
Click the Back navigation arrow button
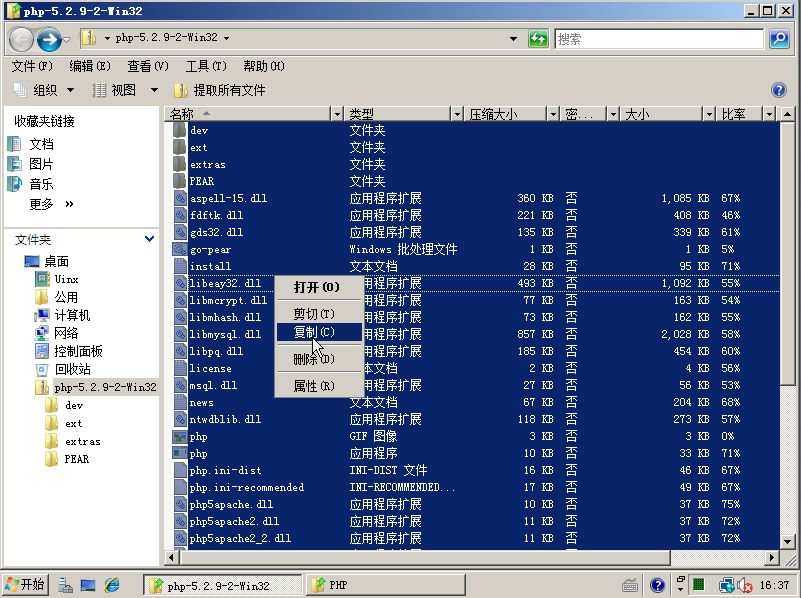coord(21,39)
